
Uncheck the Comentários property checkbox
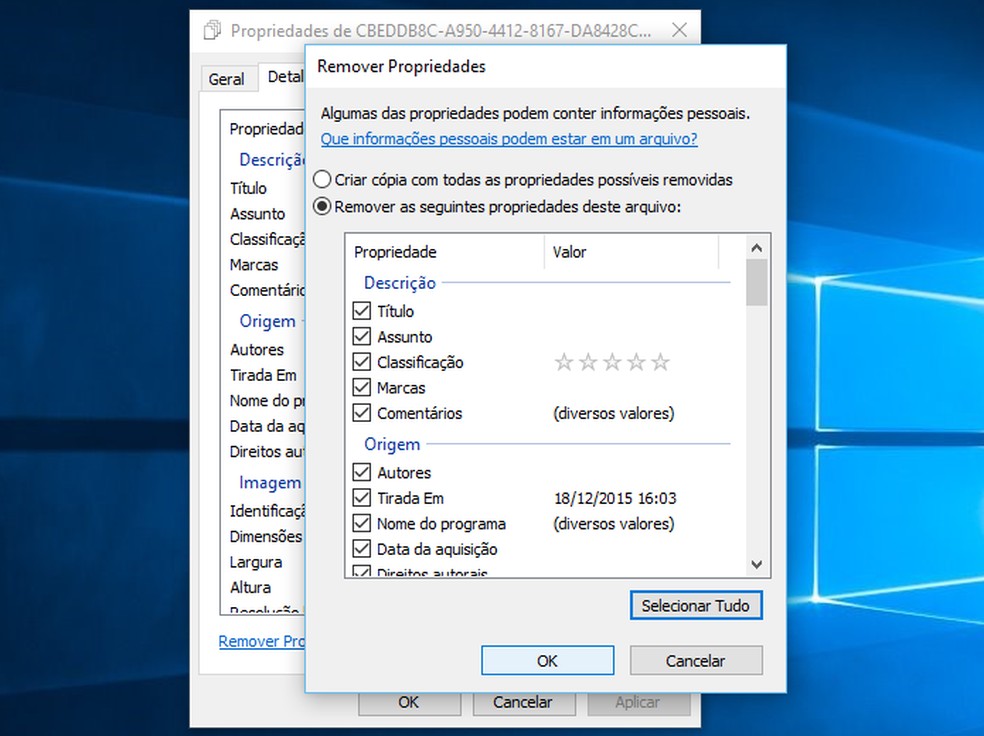pos(361,413)
